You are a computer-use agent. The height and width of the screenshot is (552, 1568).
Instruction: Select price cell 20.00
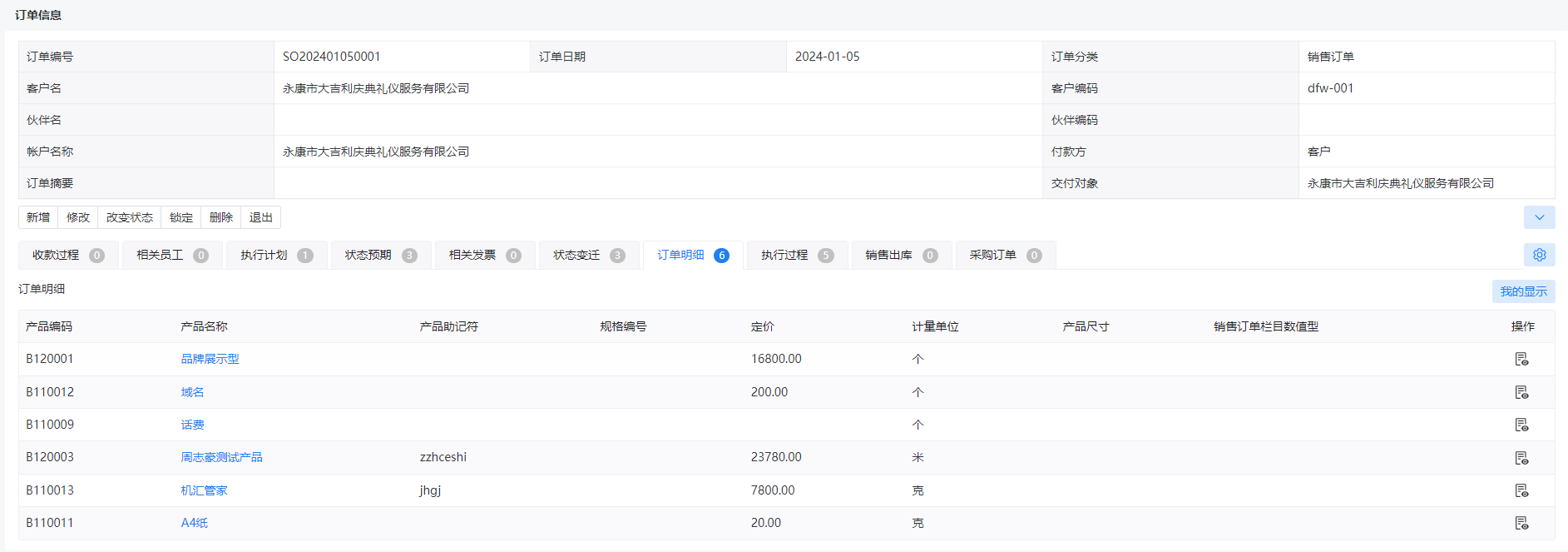pos(766,523)
